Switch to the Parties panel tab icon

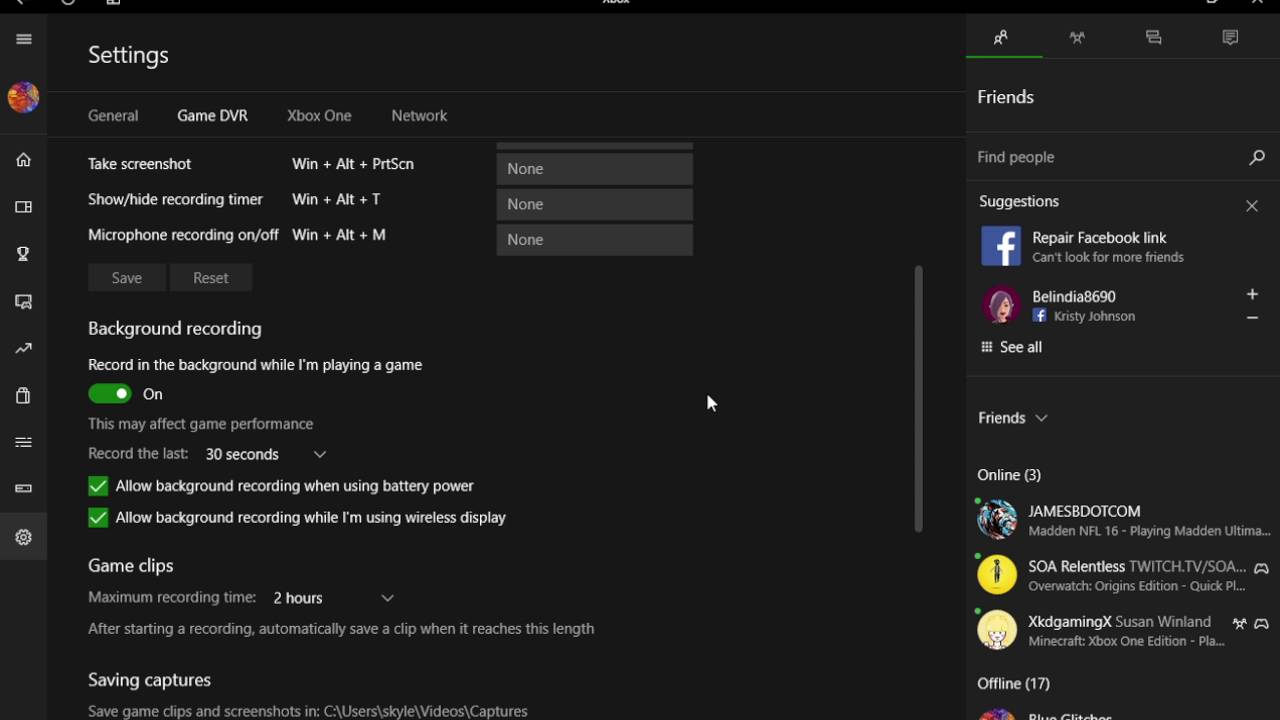1077,38
